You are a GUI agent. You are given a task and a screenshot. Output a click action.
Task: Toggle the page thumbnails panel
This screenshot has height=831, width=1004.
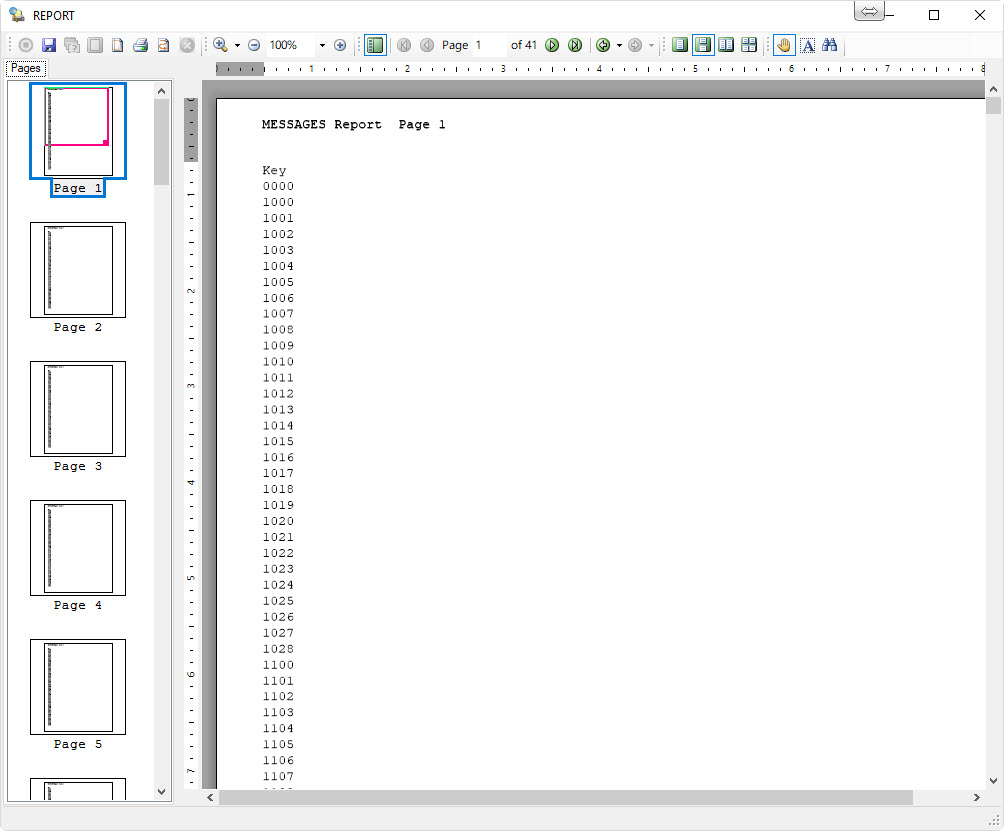(x=375, y=45)
